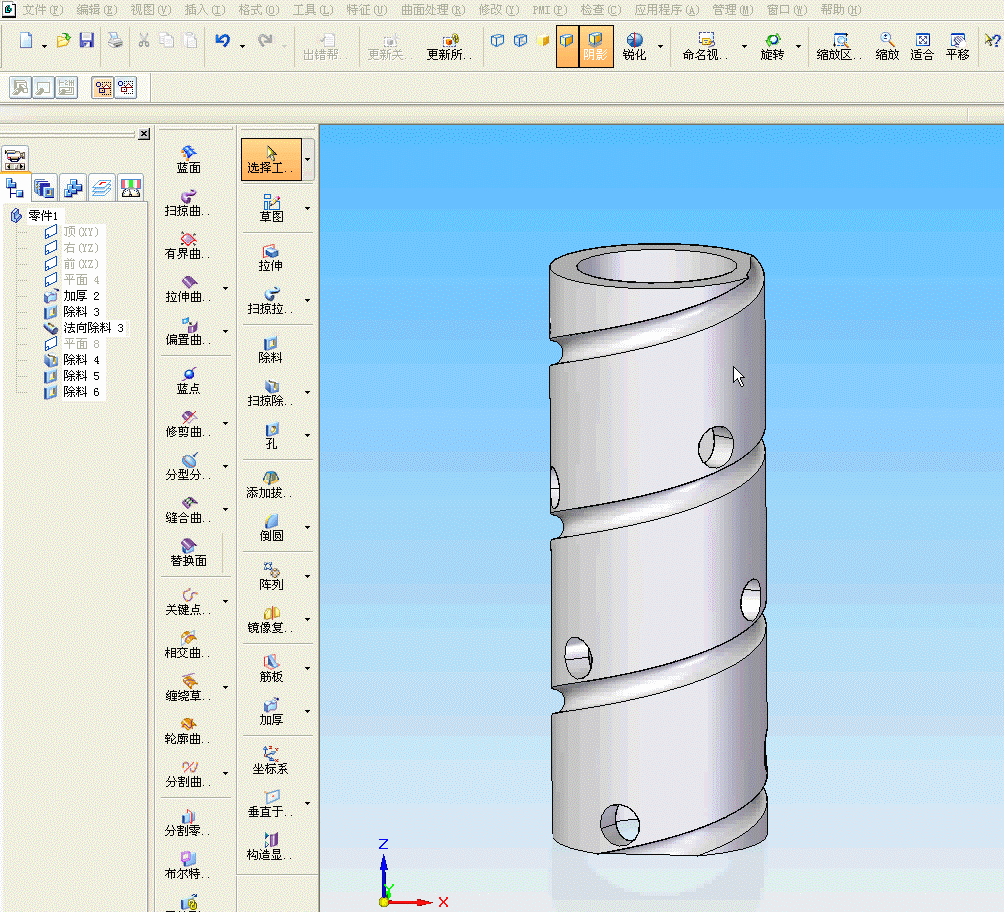Open the 帮助 (H) menu
1004x912 pixels.
841,10
